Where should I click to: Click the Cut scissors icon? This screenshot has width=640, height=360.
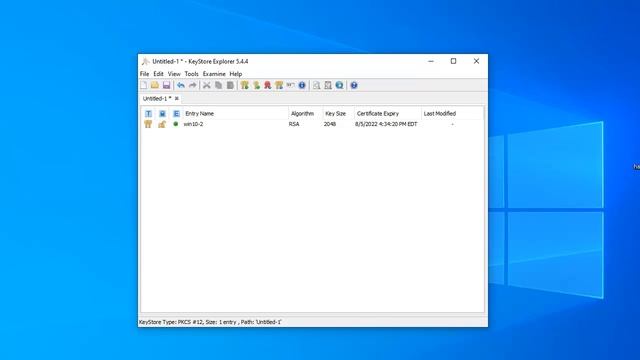(207, 85)
